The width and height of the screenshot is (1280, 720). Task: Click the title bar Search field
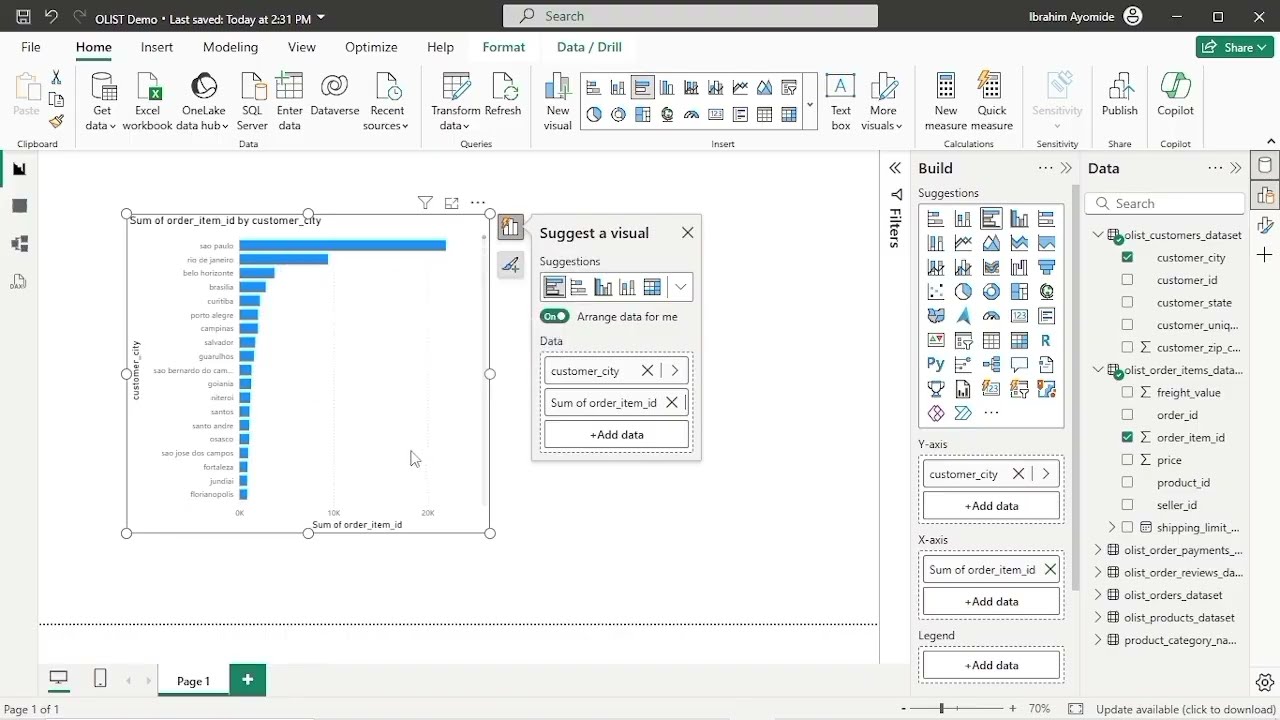pyautogui.click(x=690, y=16)
